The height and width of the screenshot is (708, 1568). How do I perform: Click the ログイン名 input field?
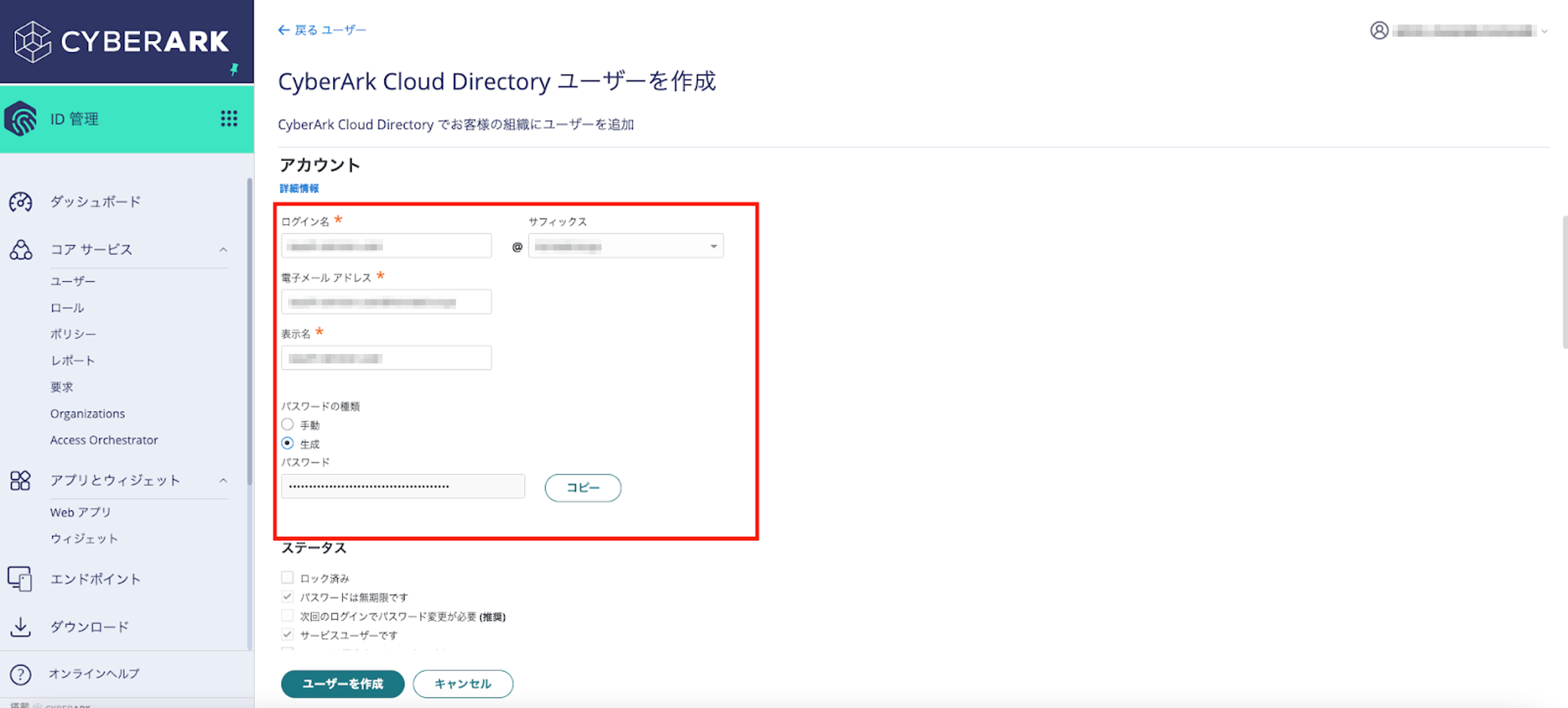coord(386,246)
